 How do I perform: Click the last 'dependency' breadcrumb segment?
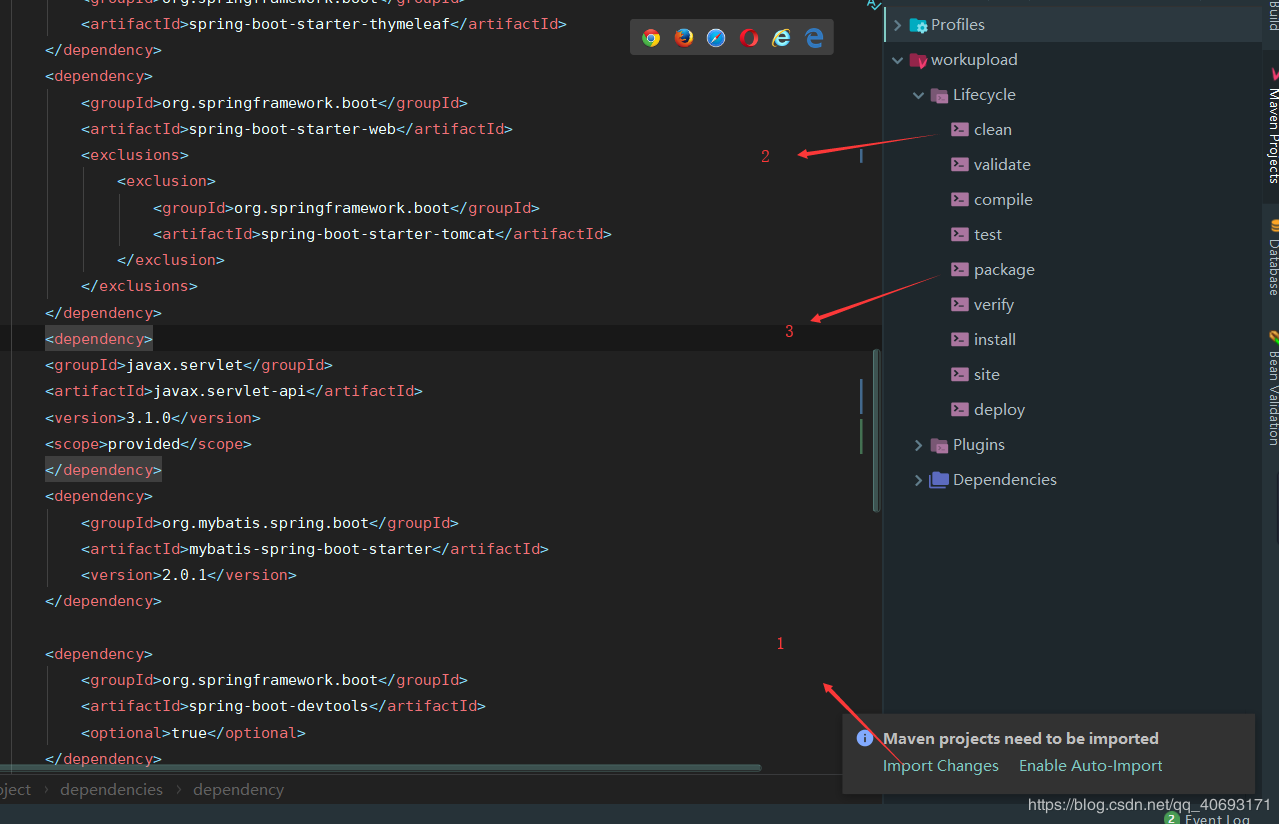(238, 789)
